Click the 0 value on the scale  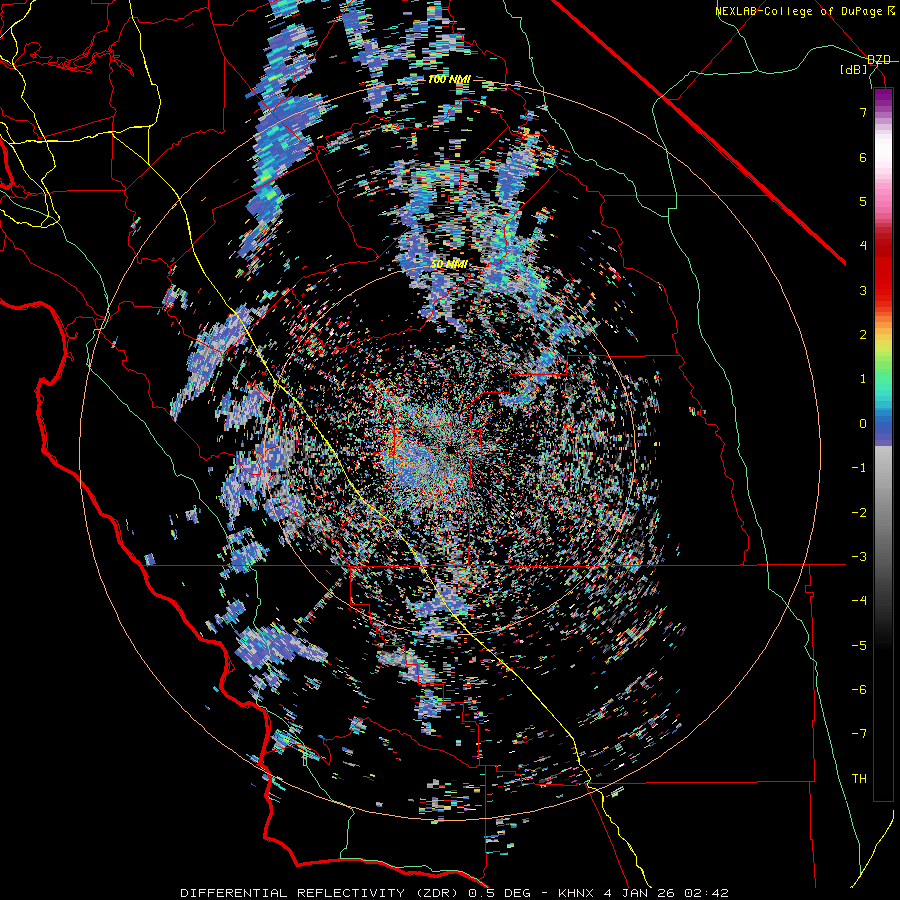click(863, 424)
